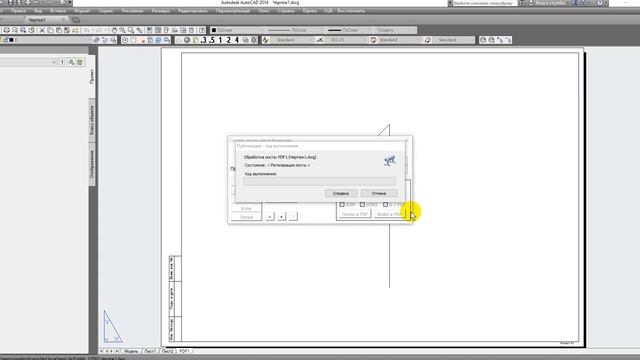Click Отмена to cancel publishing
Image resolution: width=640 pixels, height=360 pixels.
379,193
